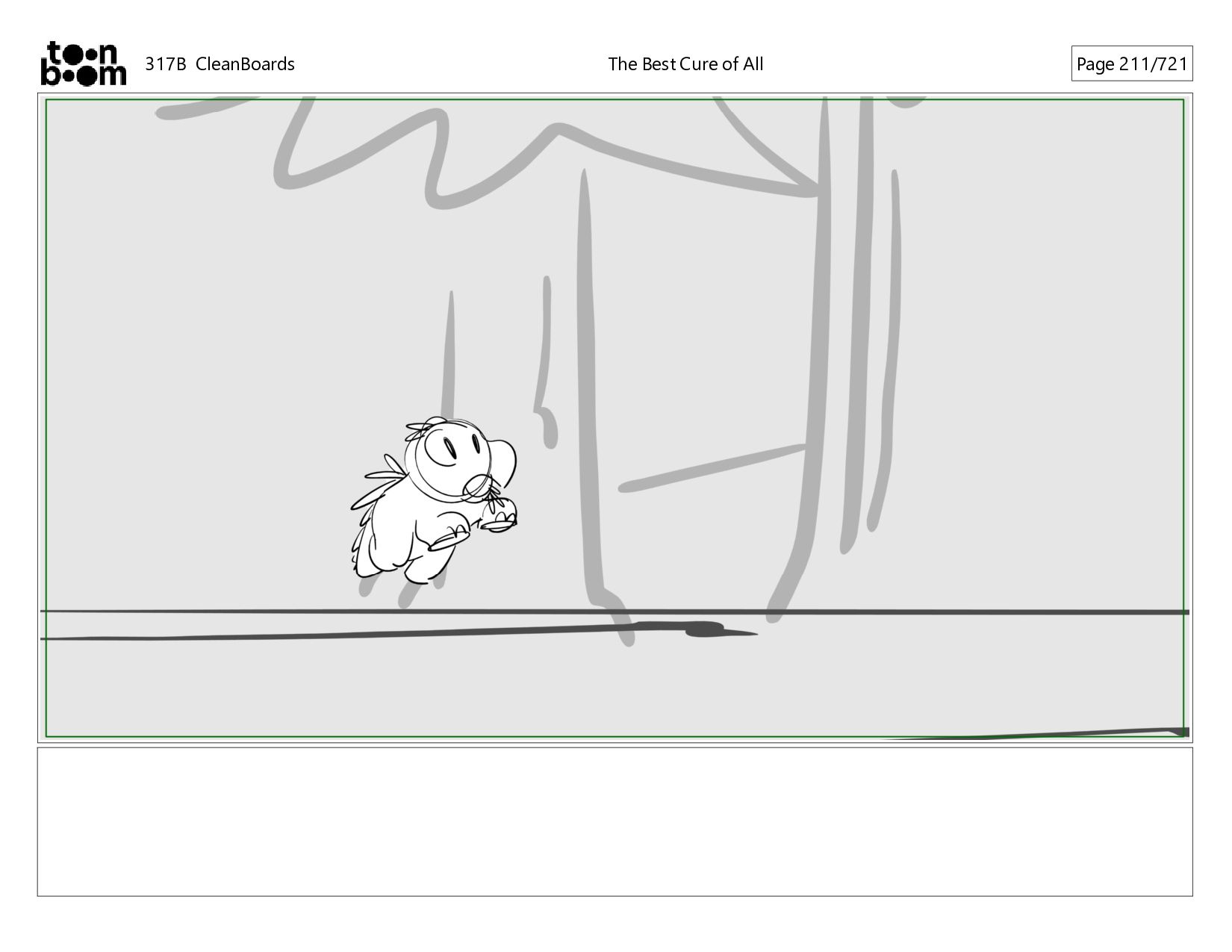
Task: Select the '317B CleanBoards' header text
Action: coord(220,64)
